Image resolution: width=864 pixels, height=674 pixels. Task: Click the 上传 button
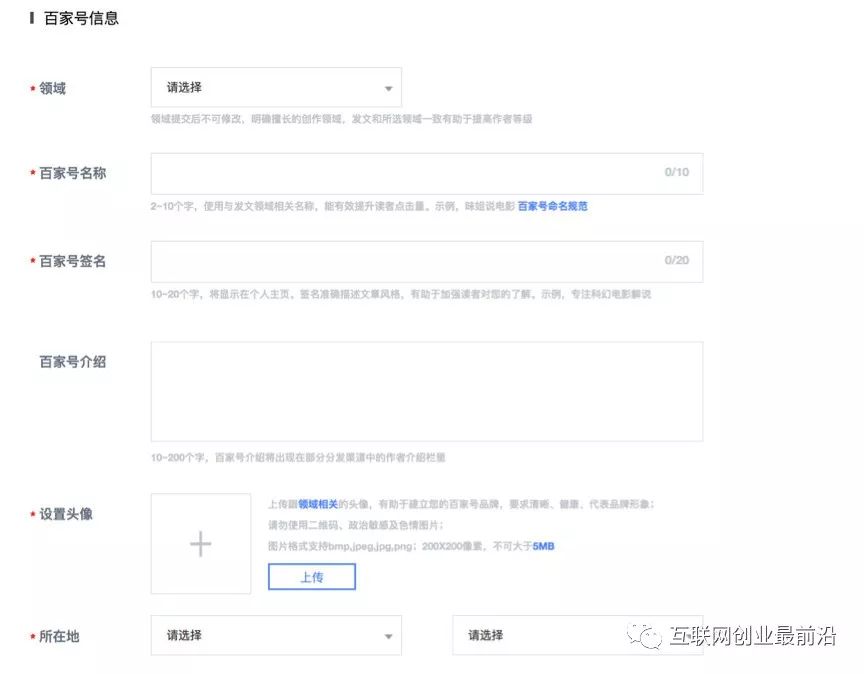click(x=312, y=577)
